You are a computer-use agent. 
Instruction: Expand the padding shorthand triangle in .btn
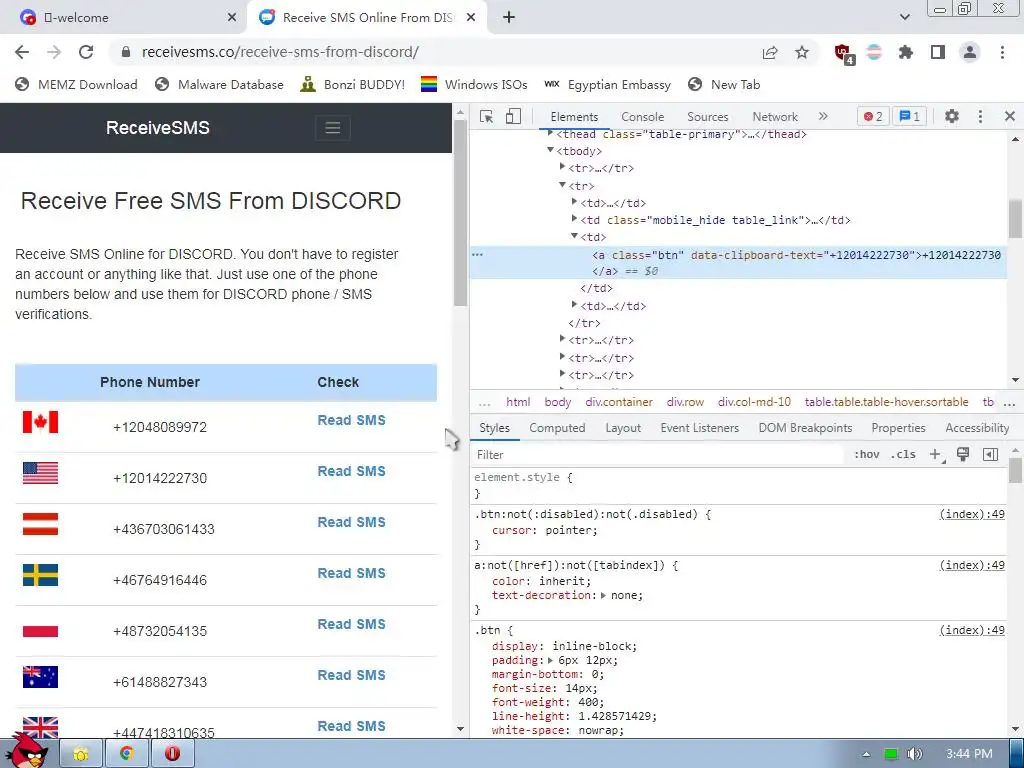(551, 660)
